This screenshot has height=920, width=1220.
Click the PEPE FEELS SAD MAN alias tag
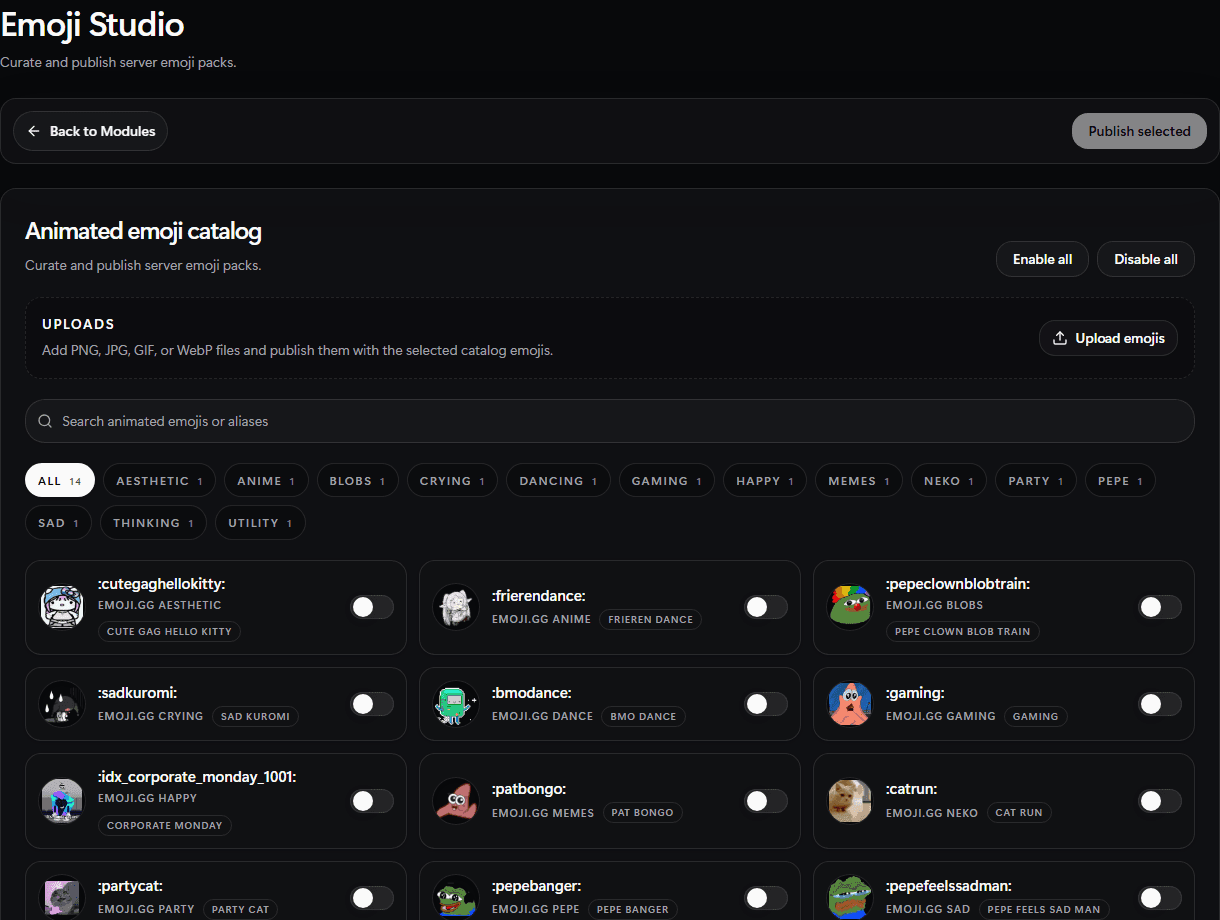1044,910
